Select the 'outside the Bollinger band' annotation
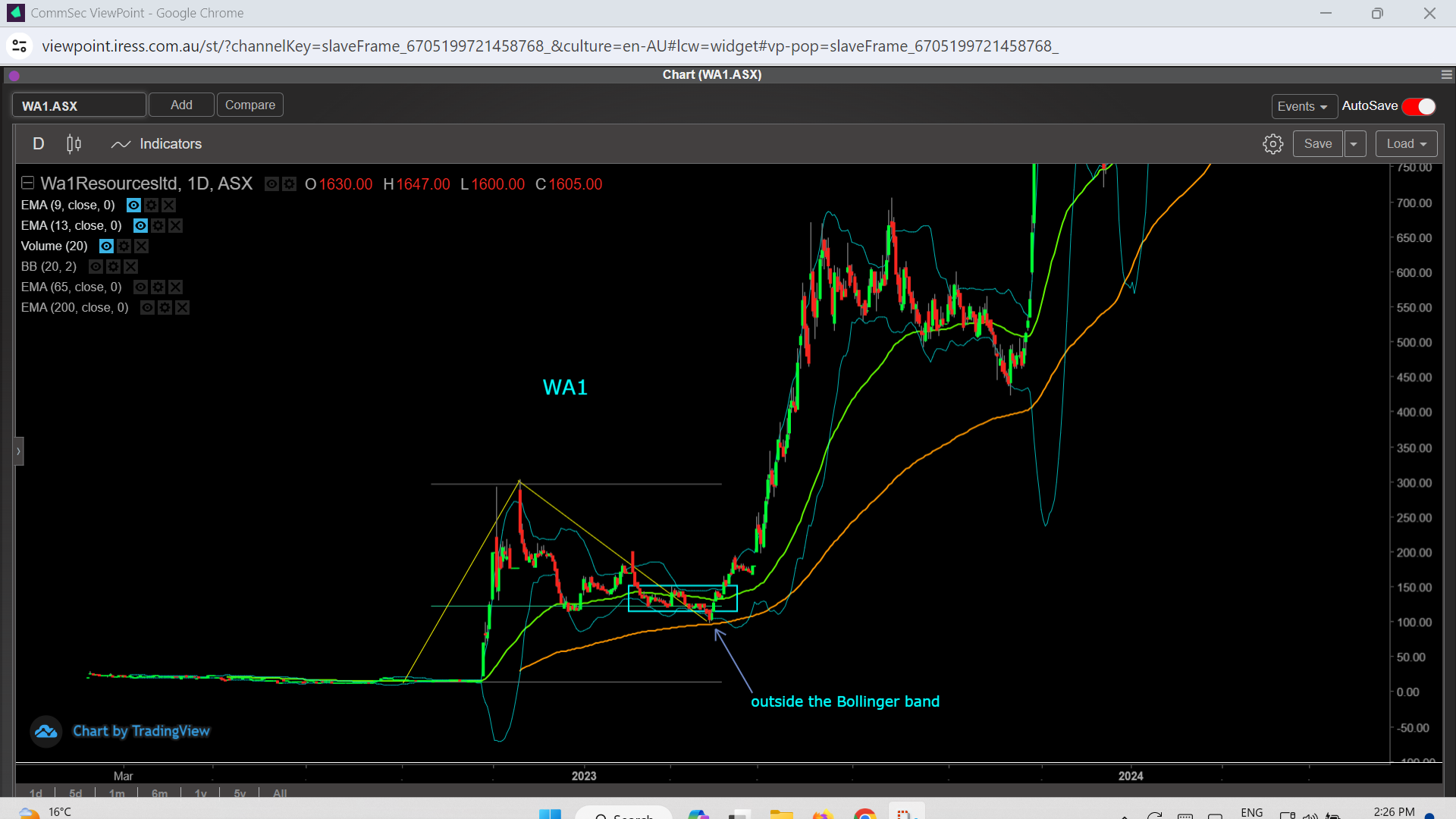The height and width of the screenshot is (819, 1456). 845,701
